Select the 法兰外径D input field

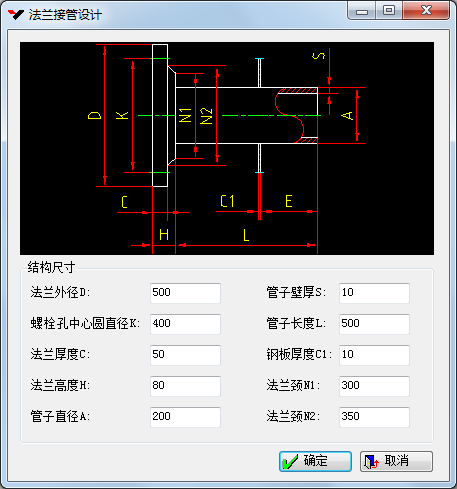pos(185,293)
